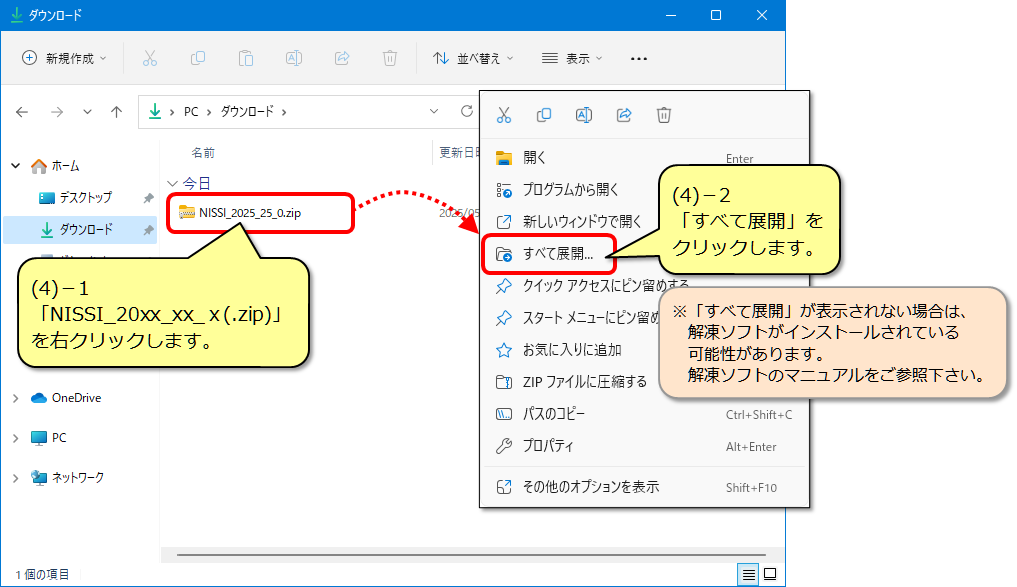Viewport: 1017px width, 587px height.
Task: Switch to details view icon in status bar
Action: [x=747, y=574]
